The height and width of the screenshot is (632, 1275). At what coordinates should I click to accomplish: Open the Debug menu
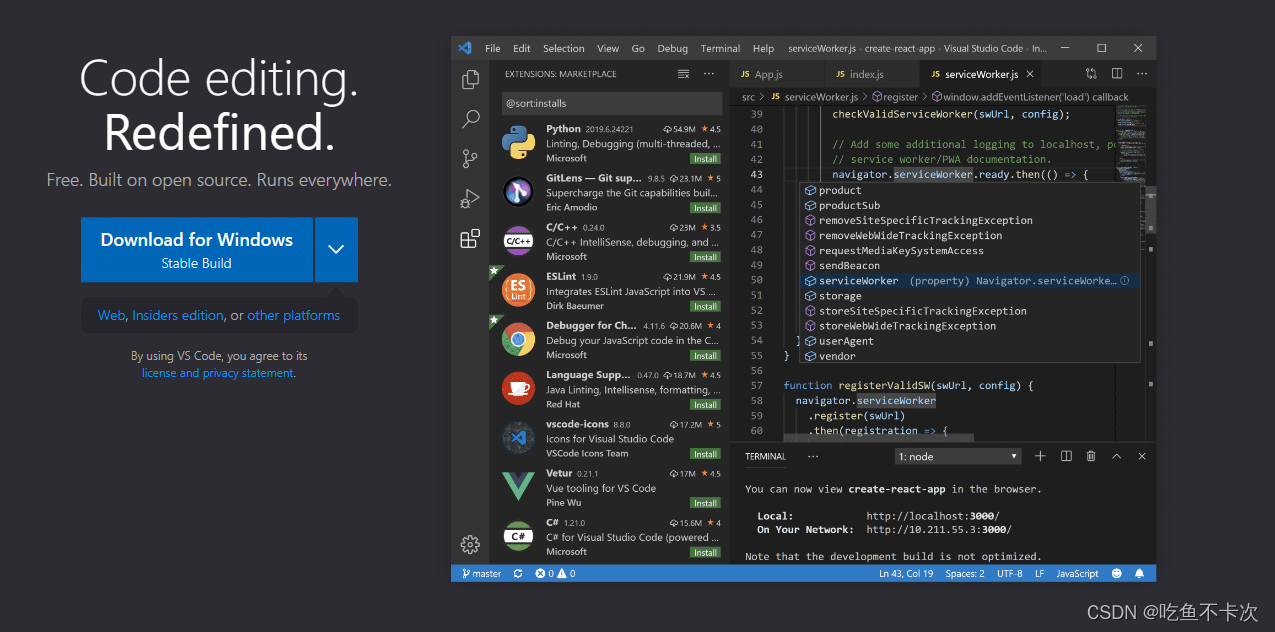click(x=673, y=48)
